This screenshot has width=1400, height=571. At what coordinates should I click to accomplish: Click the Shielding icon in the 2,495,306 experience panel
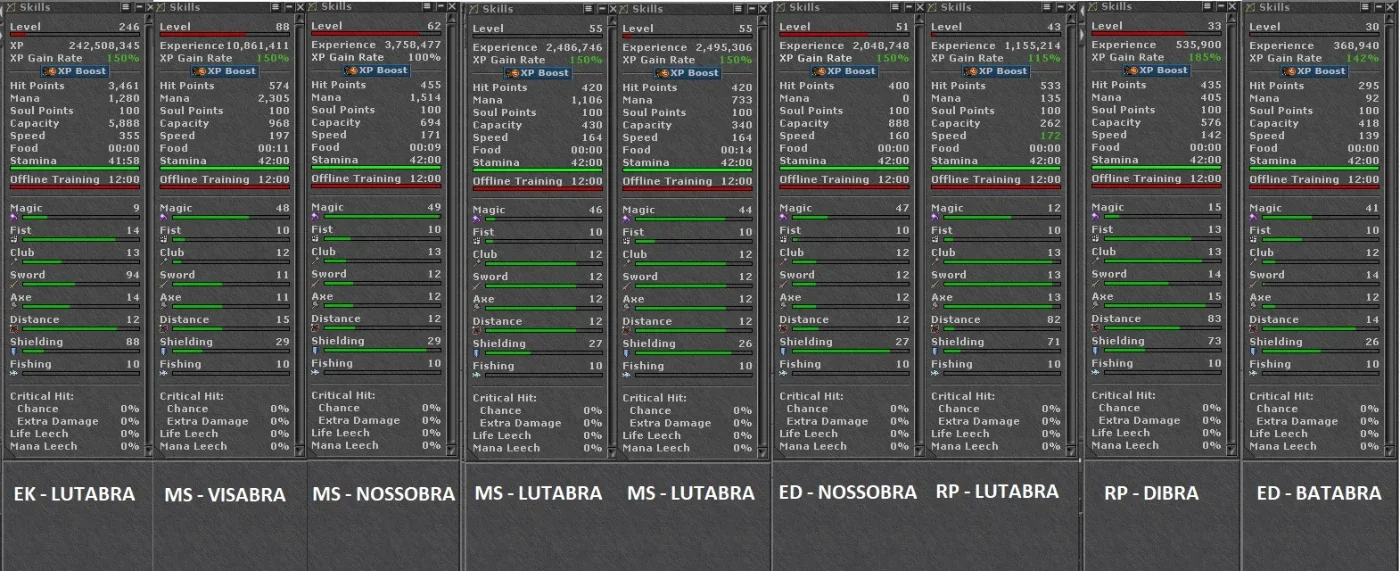click(x=627, y=353)
